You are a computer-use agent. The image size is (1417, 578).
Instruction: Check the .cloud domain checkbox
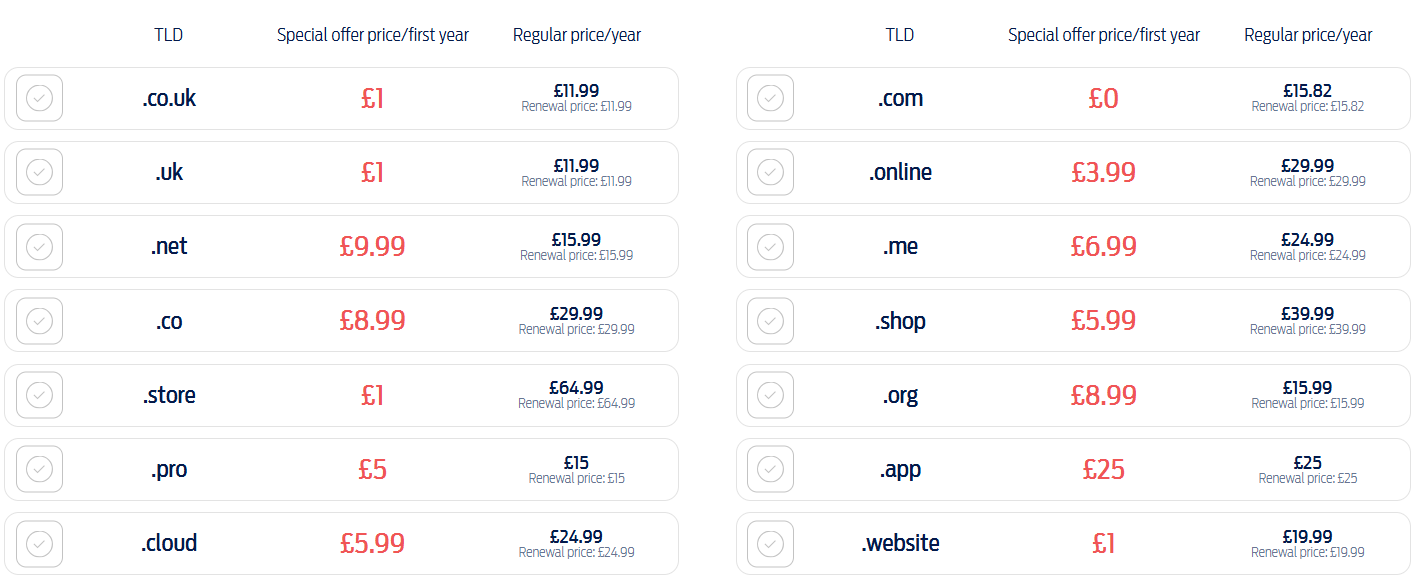39,543
